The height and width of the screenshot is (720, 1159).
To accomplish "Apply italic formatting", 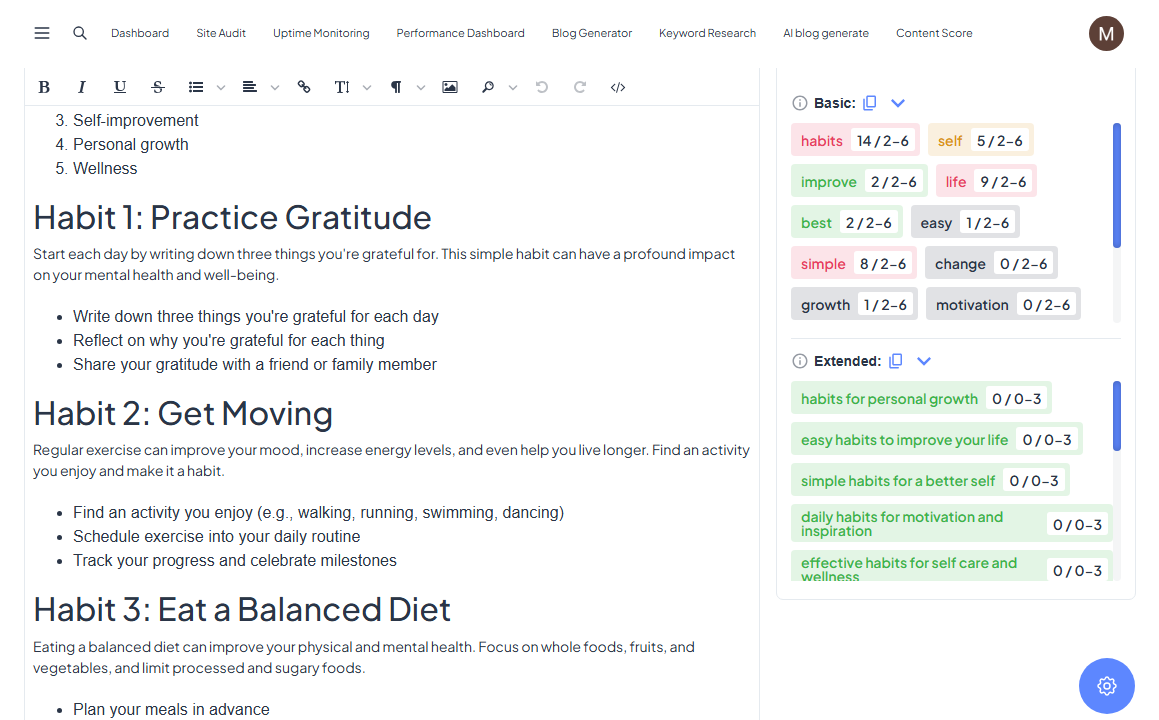I will click(82, 87).
